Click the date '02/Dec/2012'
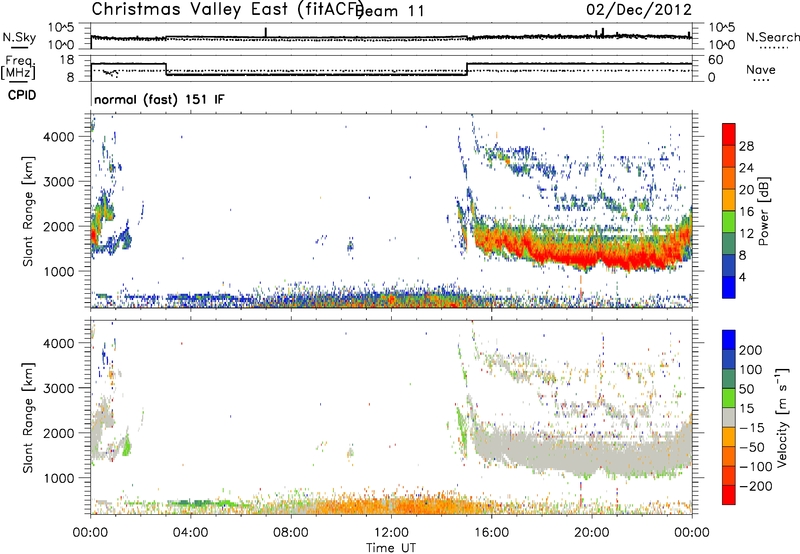800x554 pixels. click(x=639, y=10)
